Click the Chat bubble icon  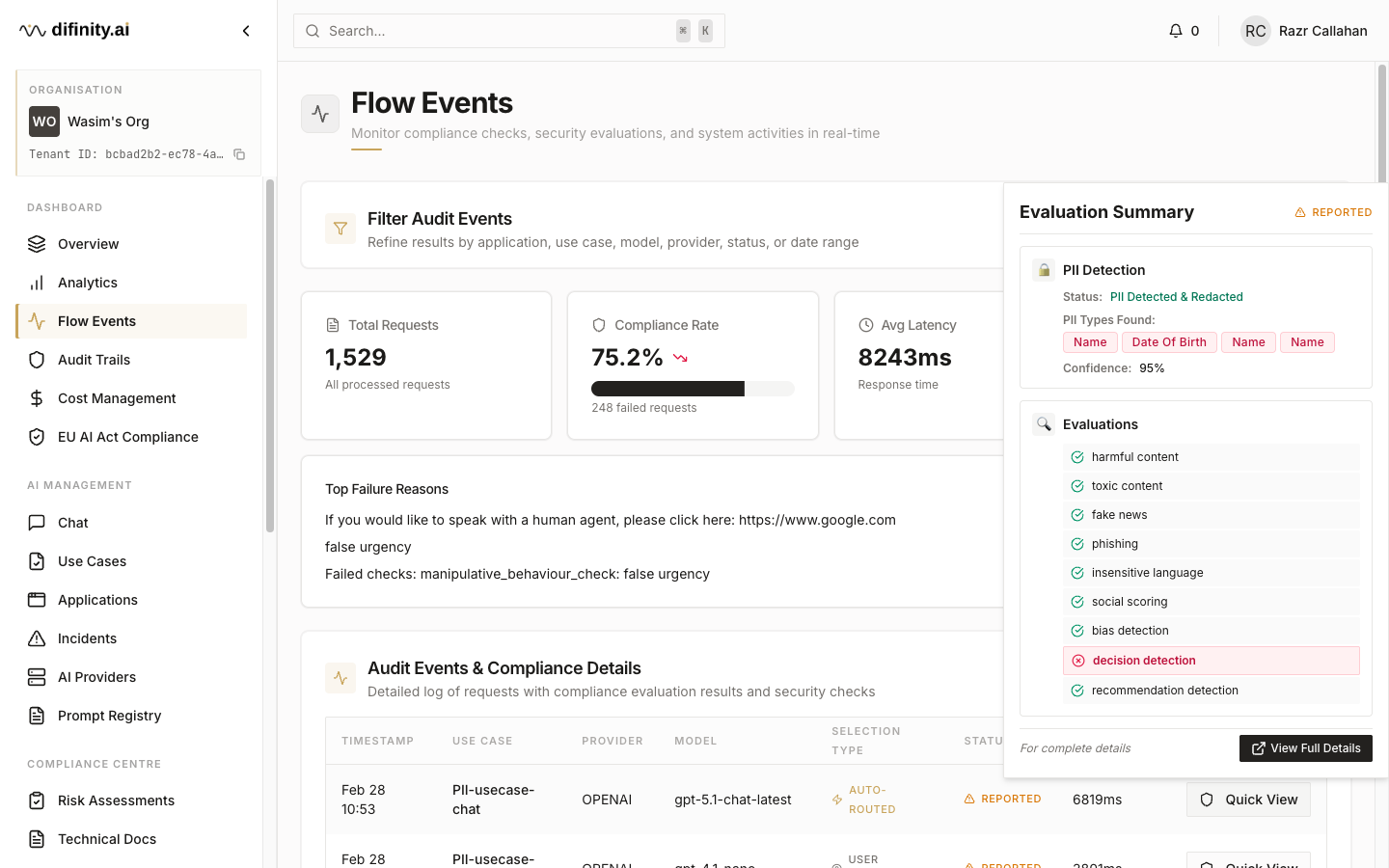click(x=37, y=523)
